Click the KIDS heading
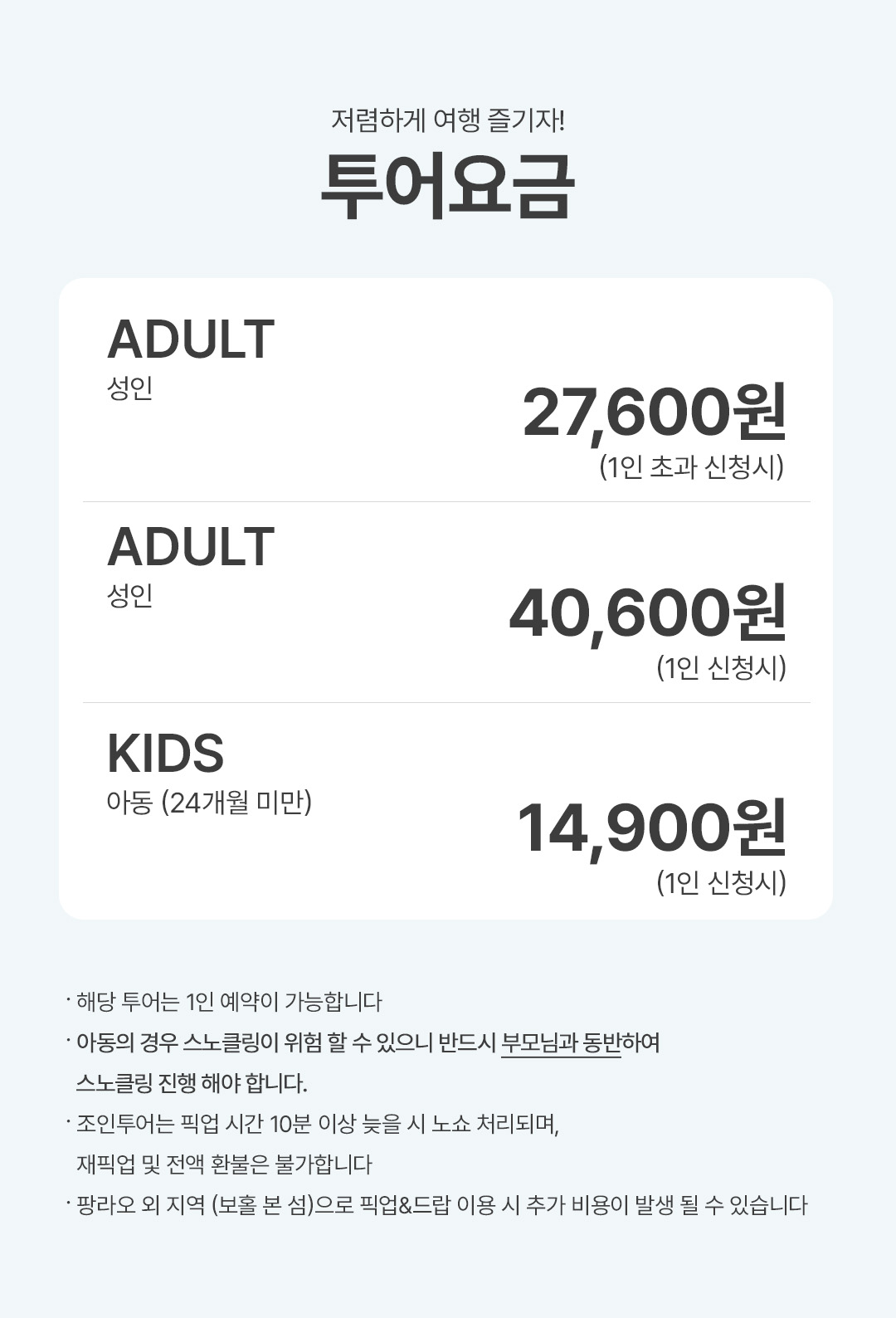 coord(165,753)
